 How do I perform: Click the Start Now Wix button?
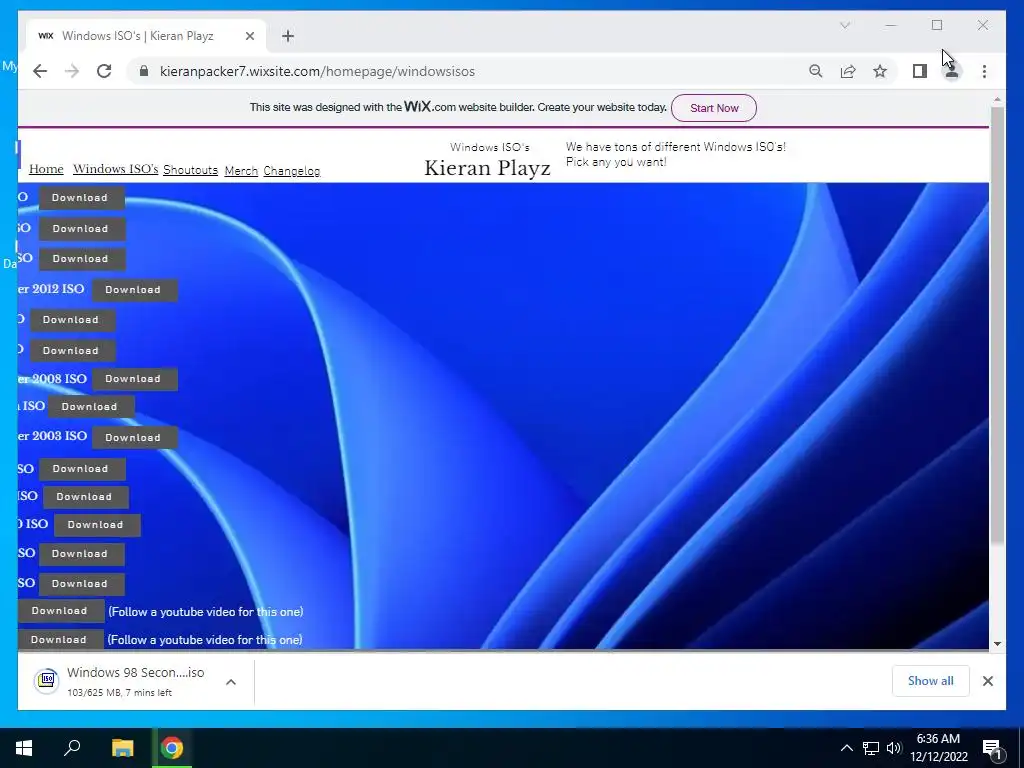[714, 108]
